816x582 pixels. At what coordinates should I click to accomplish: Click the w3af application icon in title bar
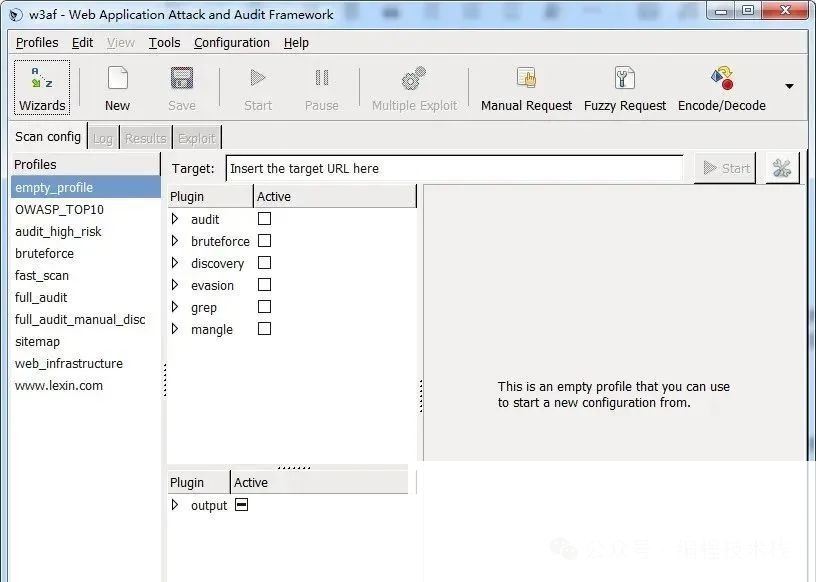16,15
